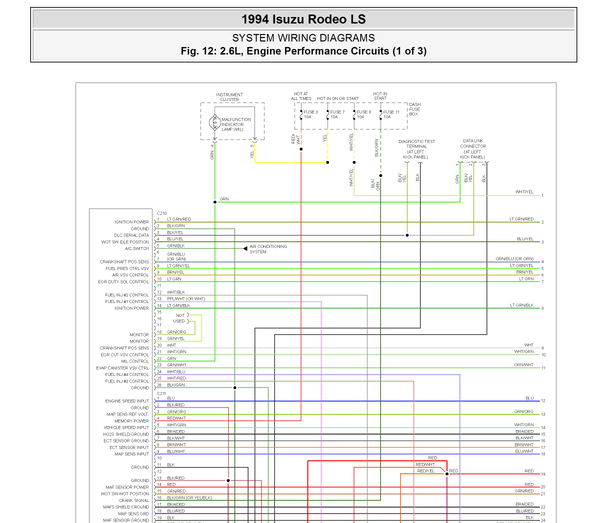This screenshot has width=591, height=523.
Task: Click the 'MAF SENSOR GROUND' pin label
Action: (126, 520)
